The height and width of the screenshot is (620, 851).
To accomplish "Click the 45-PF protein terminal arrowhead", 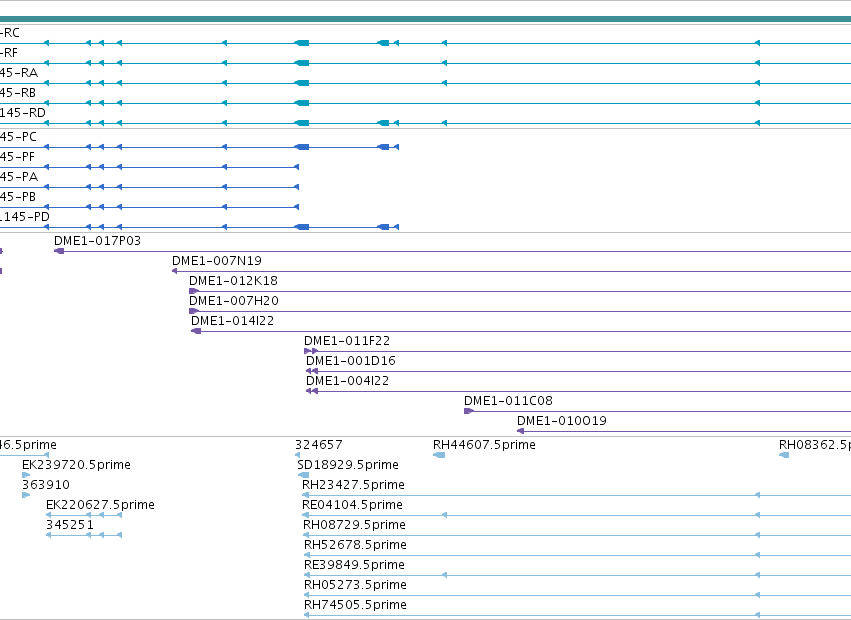I will click(x=296, y=167).
